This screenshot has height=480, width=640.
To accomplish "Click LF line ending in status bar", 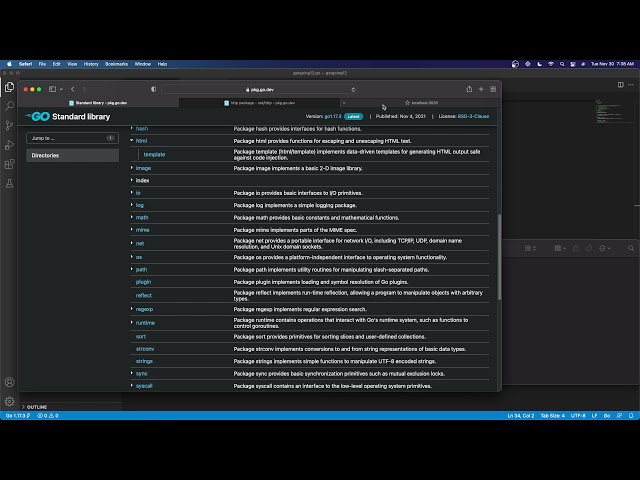I will [594, 416].
